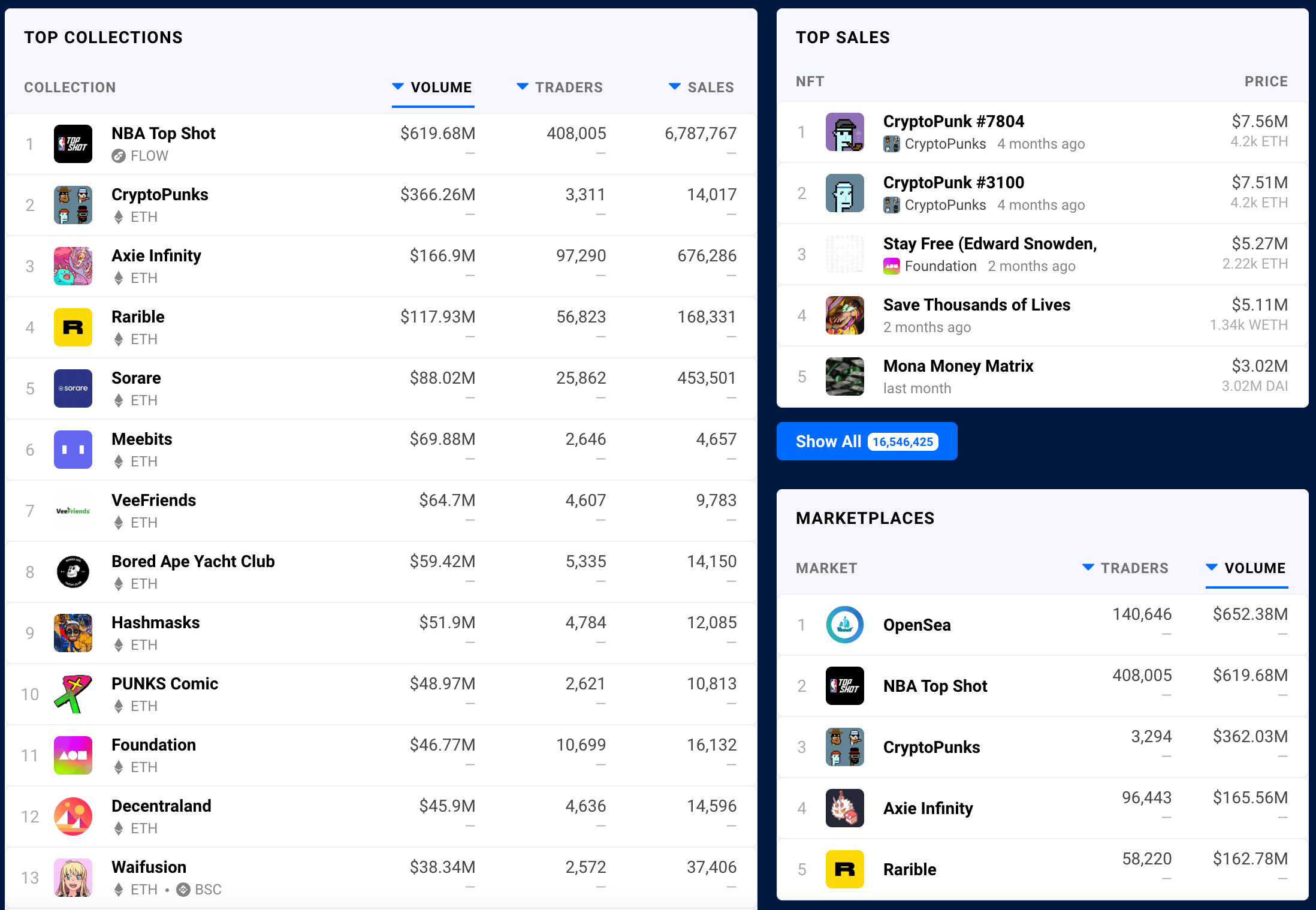Open the Sorare collection row
The width and height of the screenshot is (1316, 910).
136,378
